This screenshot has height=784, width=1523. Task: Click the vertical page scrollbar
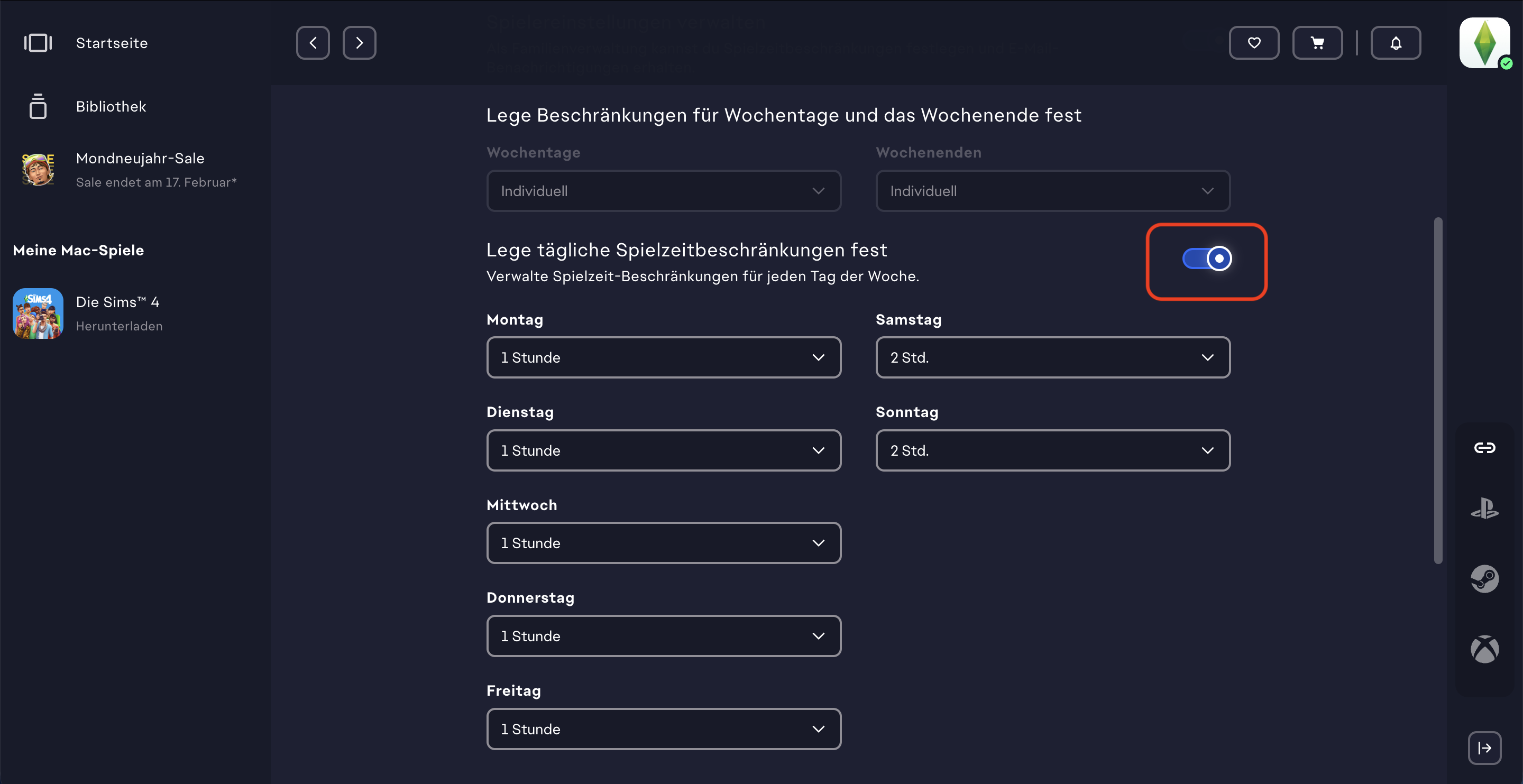1437,390
